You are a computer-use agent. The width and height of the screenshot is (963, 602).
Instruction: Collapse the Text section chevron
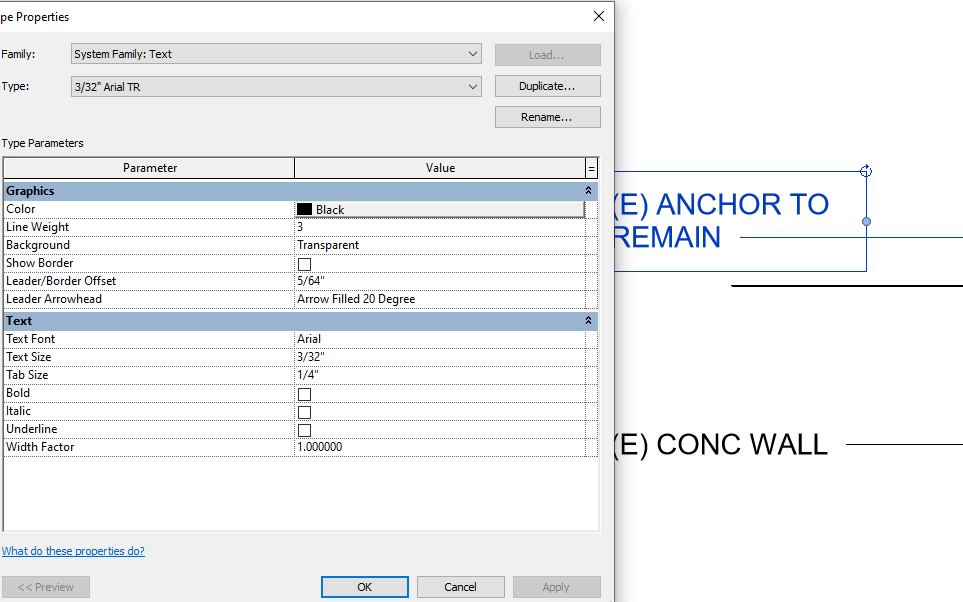(588, 320)
